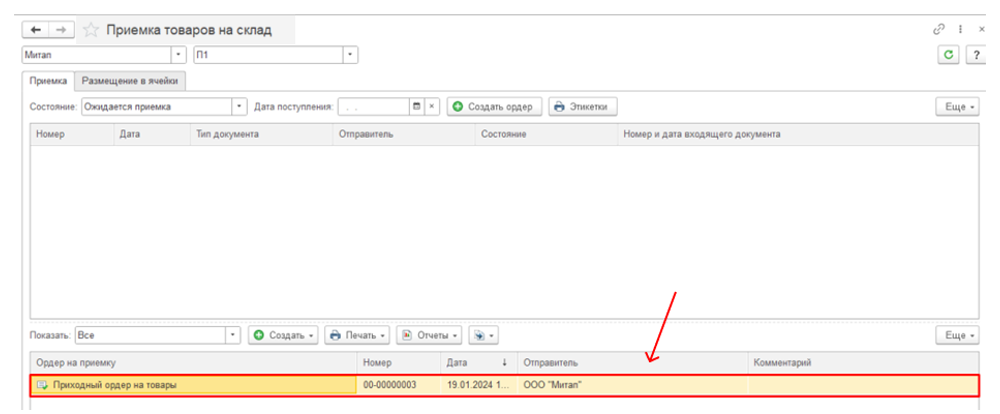Click into the Митап field
The height and width of the screenshot is (414, 1000).
click(97, 55)
